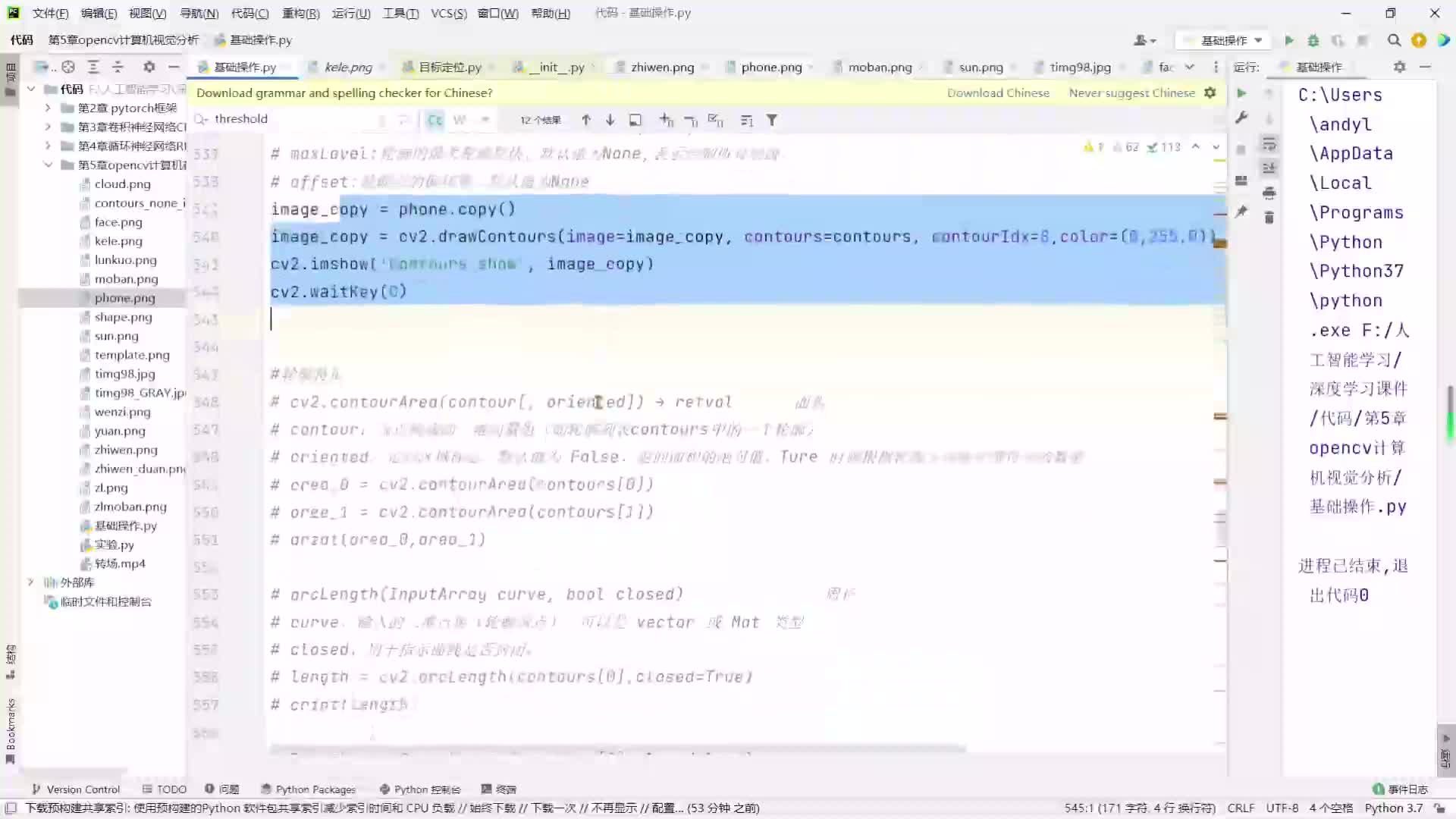Collapse the 第5章opencv计算机视觉 folder
This screenshot has width=1456, height=819.
48,165
